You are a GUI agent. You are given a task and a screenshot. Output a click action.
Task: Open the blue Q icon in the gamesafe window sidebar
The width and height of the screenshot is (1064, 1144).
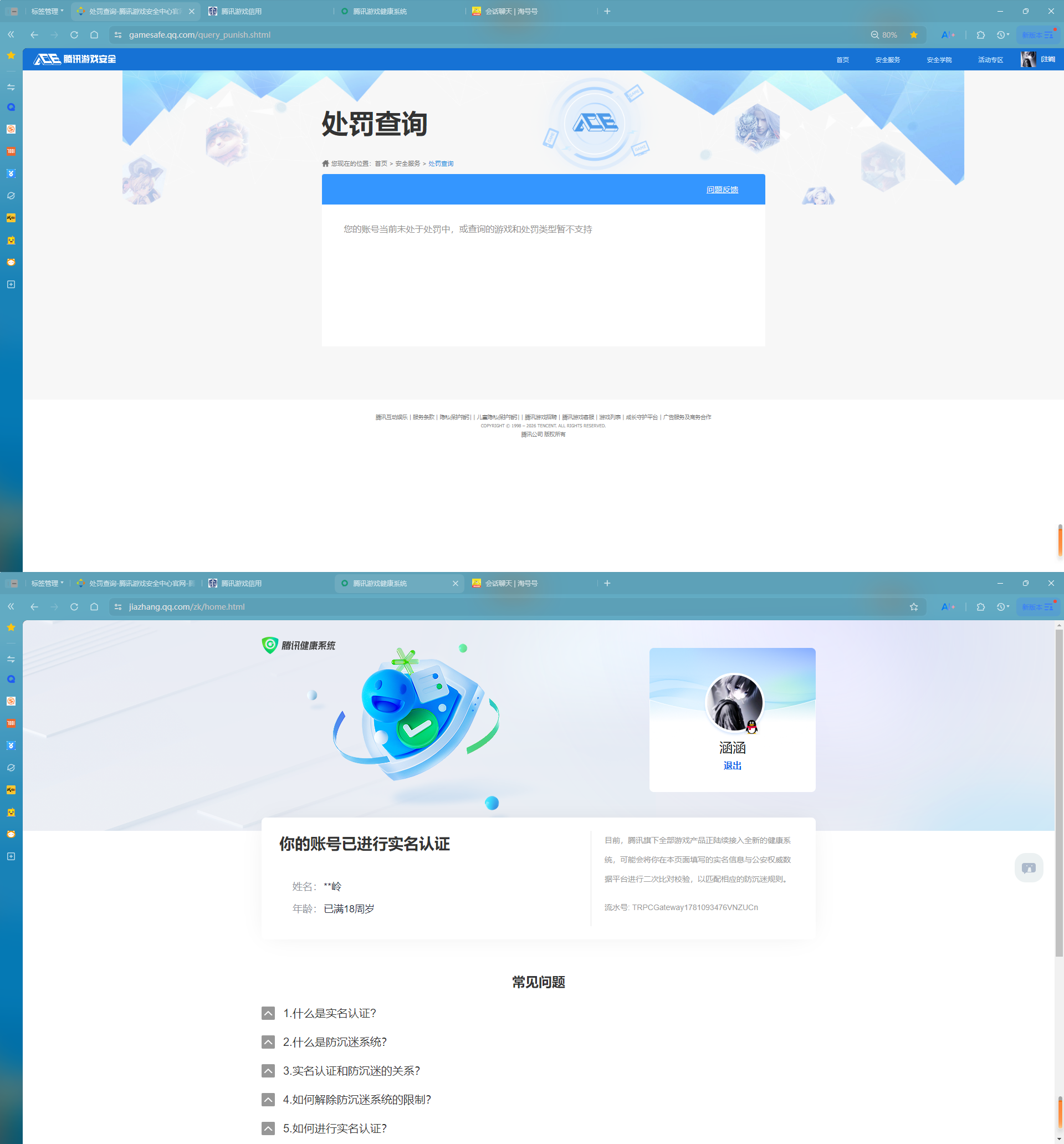coord(11,107)
